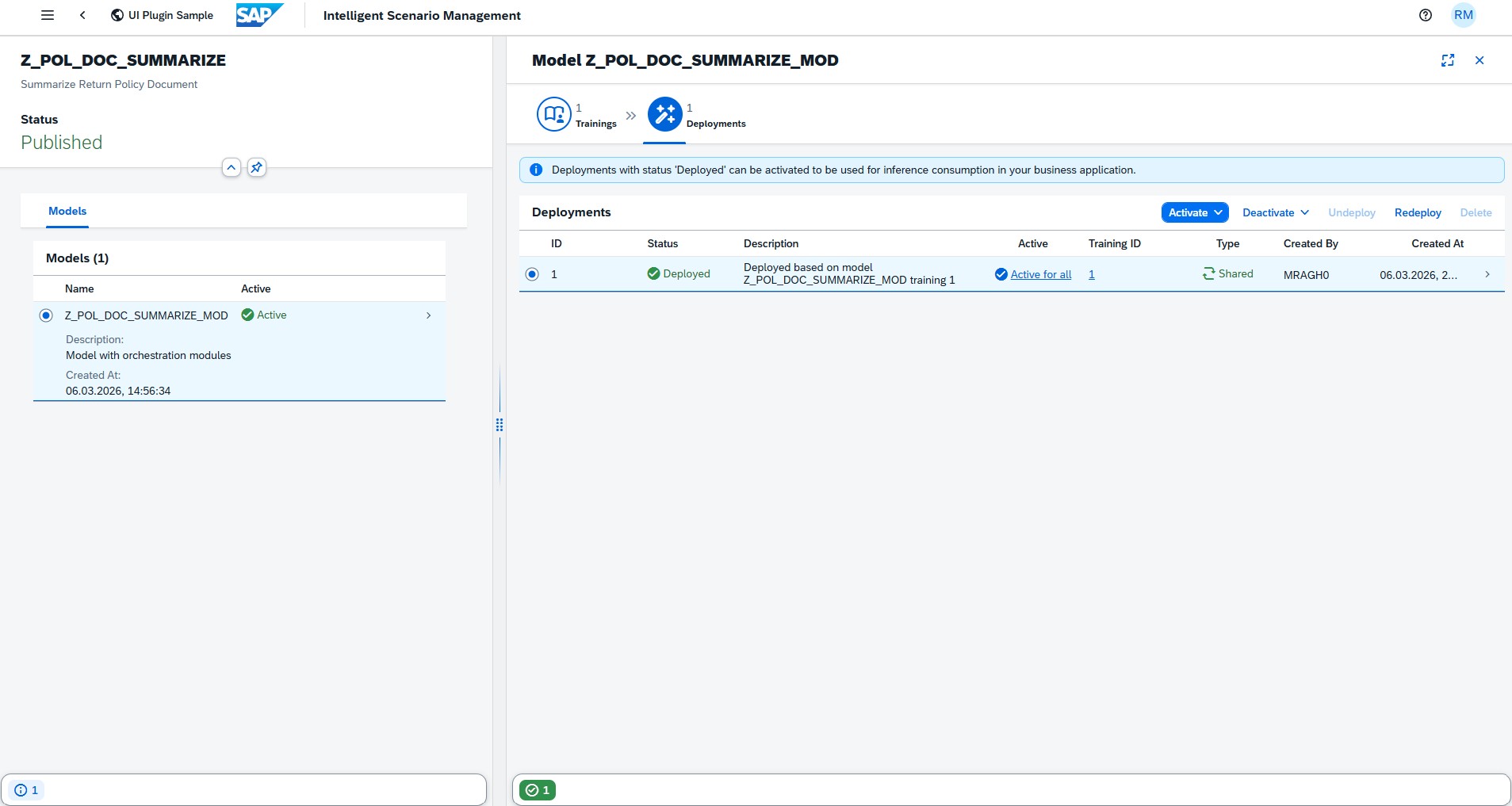
Task: Click the Name column header in Models
Action: point(79,288)
